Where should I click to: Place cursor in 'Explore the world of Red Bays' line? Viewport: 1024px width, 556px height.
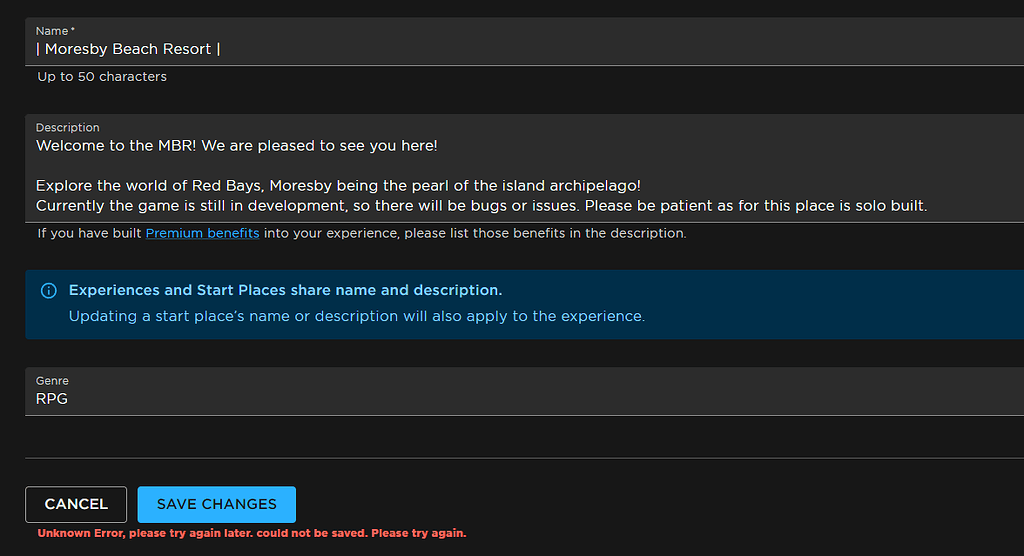(x=338, y=186)
